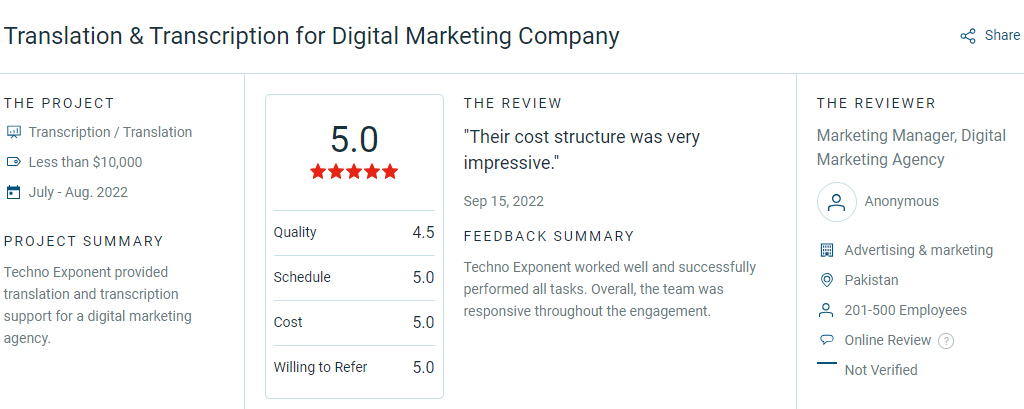Click the Less than $10,000 budget text
This screenshot has width=1024, height=409.
85,162
